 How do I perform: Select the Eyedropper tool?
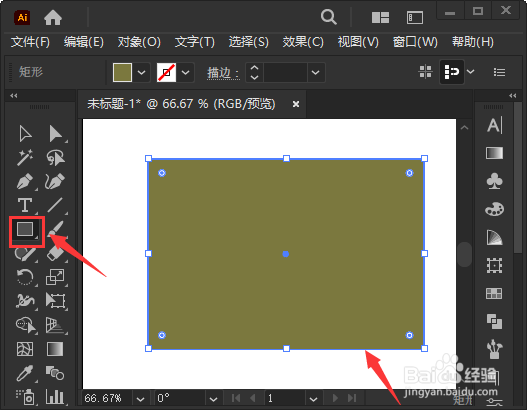point(25,373)
